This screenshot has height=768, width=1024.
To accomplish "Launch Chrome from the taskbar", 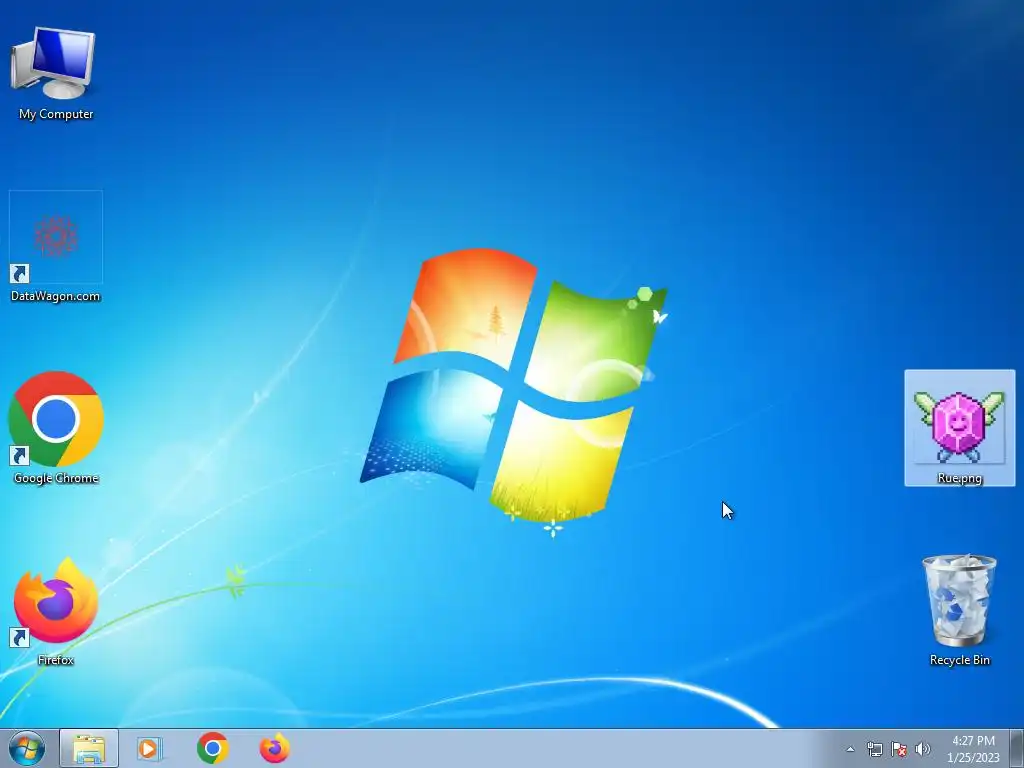I will click(212, 748).
